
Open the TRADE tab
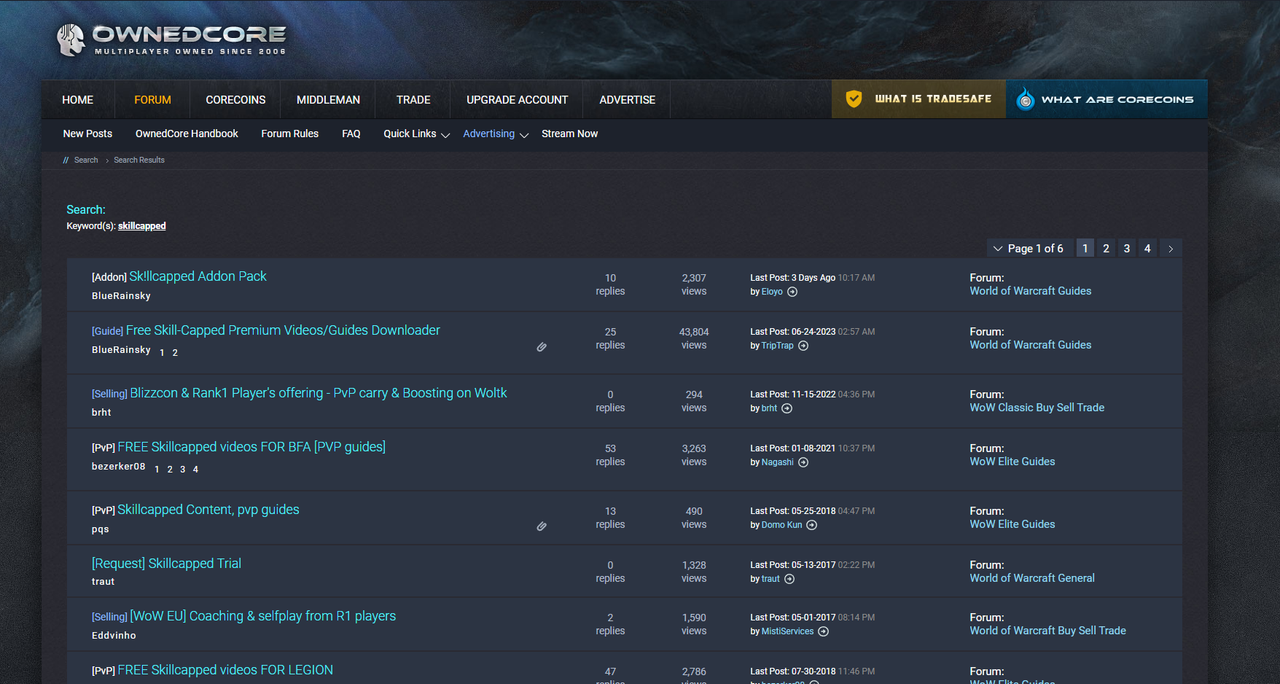(413, 100)
